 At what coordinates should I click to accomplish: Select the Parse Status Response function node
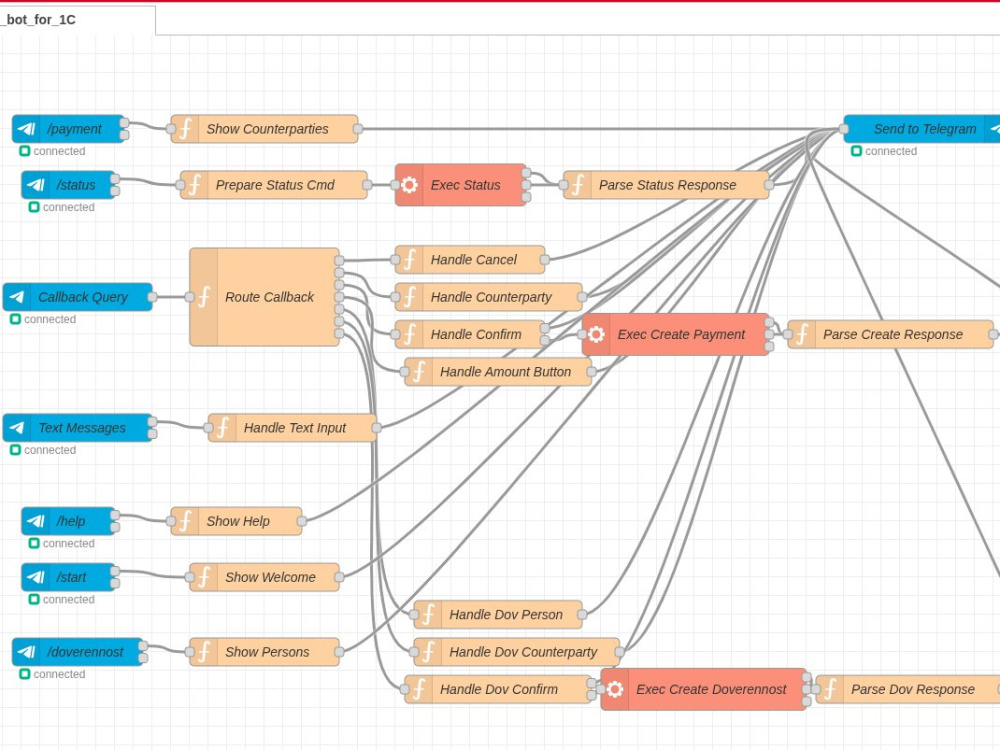[666, 185]
